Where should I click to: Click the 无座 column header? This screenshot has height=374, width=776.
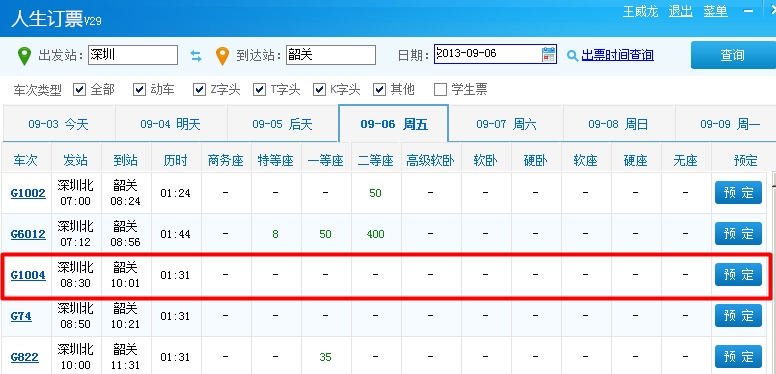point(686,160)
